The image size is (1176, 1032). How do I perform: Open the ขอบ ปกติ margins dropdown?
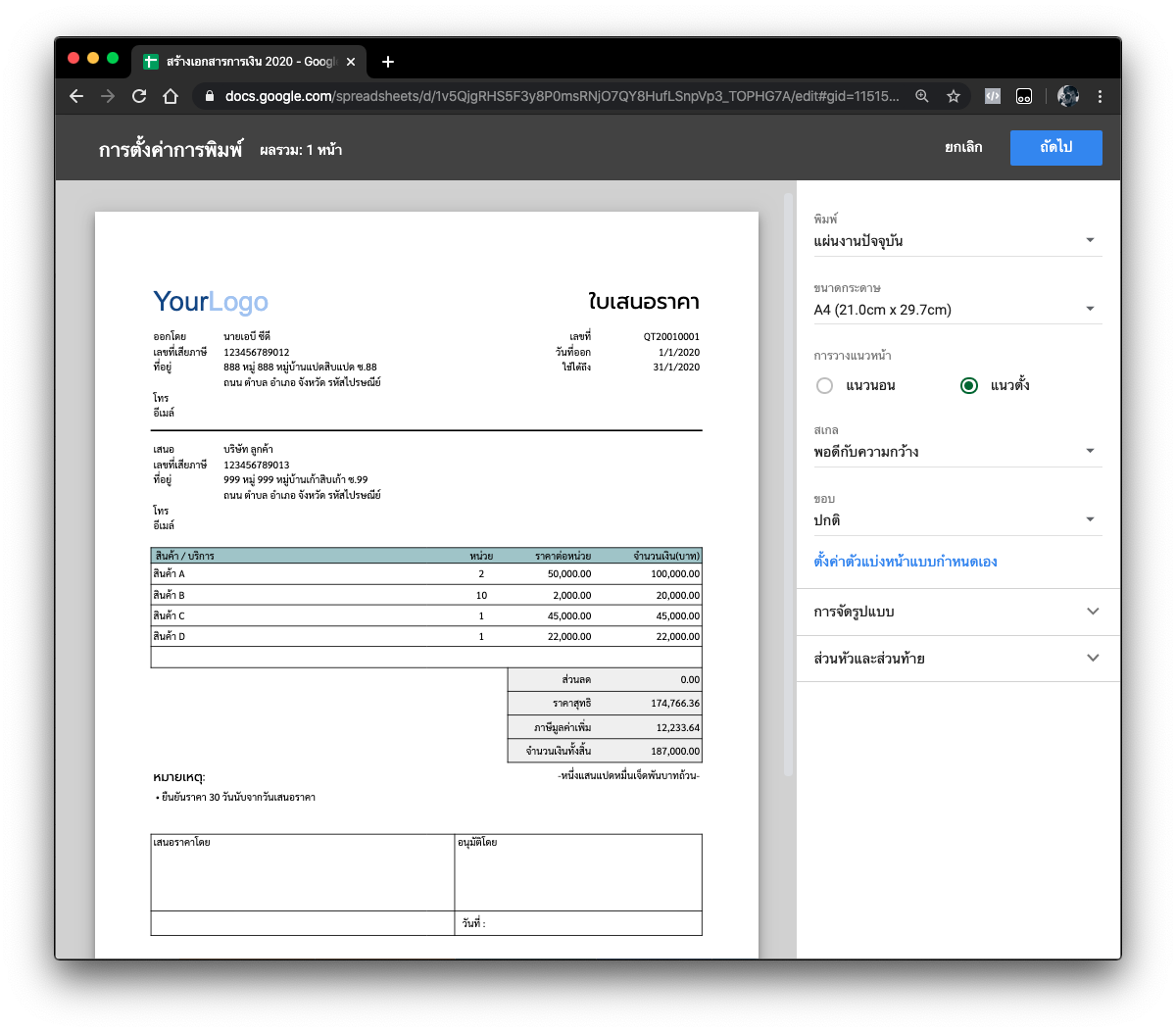957,520
